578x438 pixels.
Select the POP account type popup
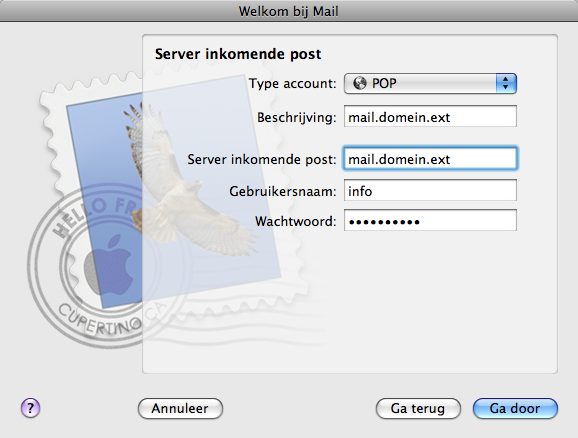pos(430,83)
